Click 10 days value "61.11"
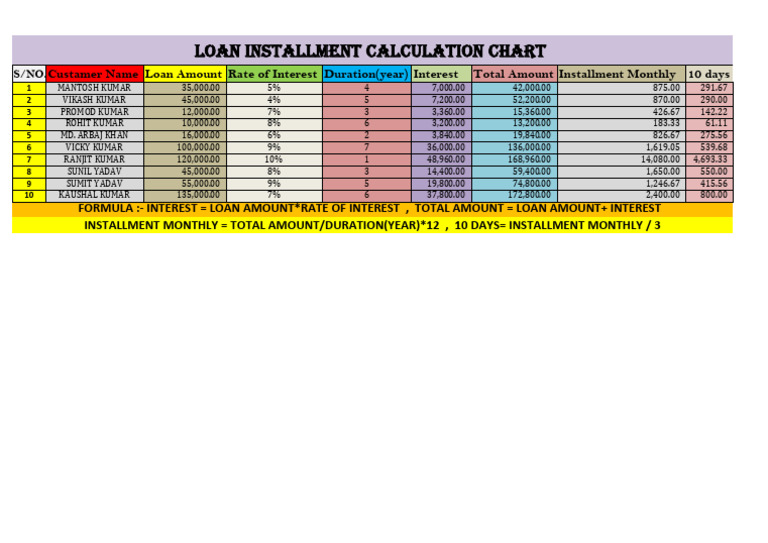Image resolution: width=768 pixels, height=543 pixels. pos(709,123)
